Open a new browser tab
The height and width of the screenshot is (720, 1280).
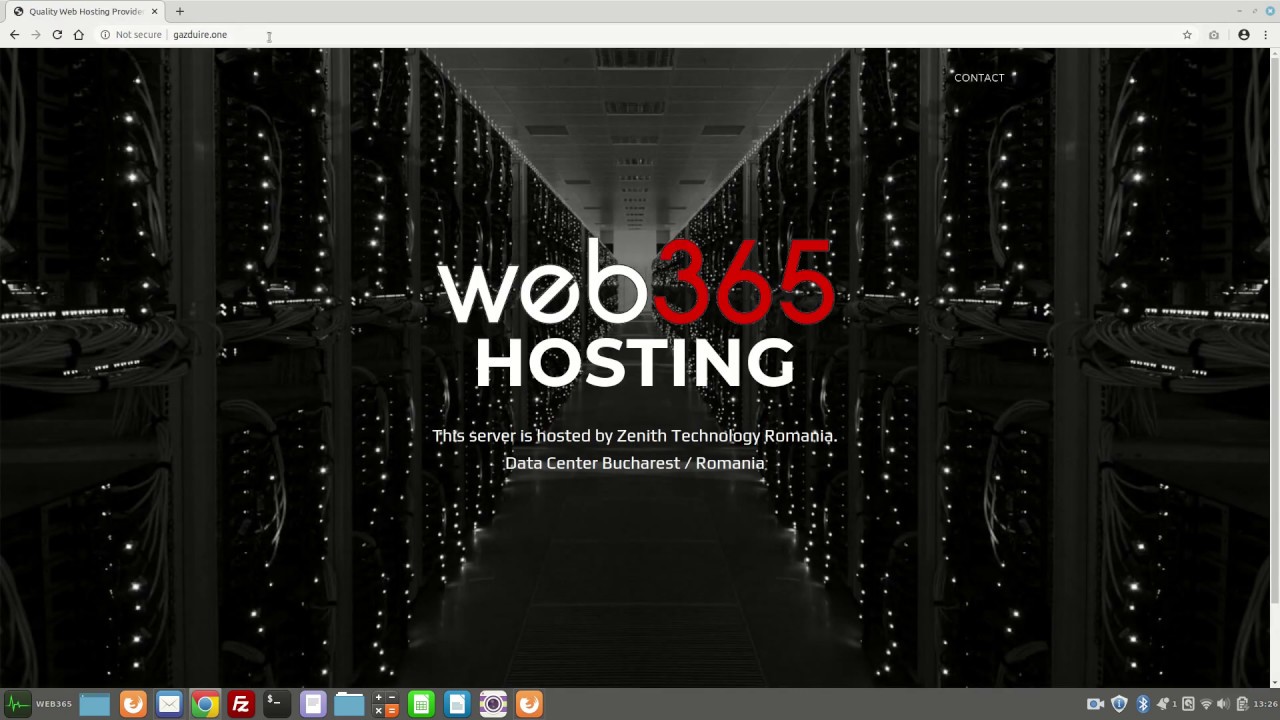click(180, 11)
